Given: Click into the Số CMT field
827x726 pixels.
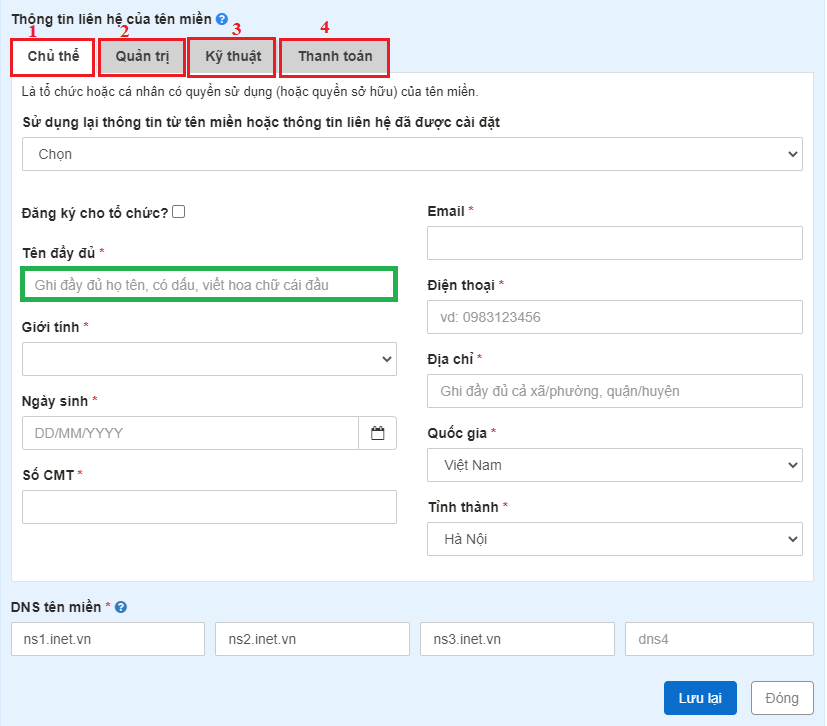Looking at the screenshot, I should pyautogui.click(x=209, y=507).
